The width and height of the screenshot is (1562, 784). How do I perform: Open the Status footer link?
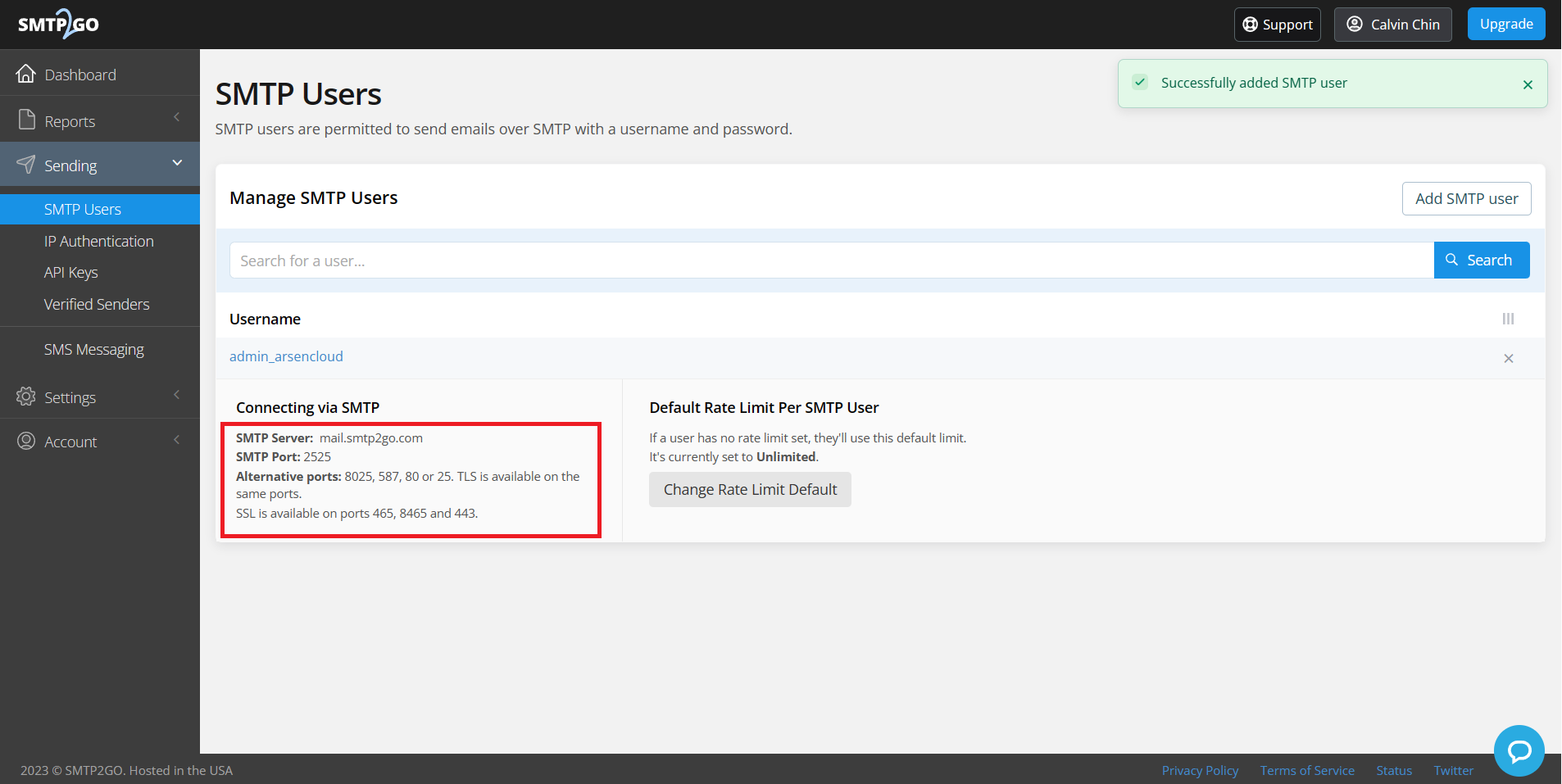coord(1394,770)
